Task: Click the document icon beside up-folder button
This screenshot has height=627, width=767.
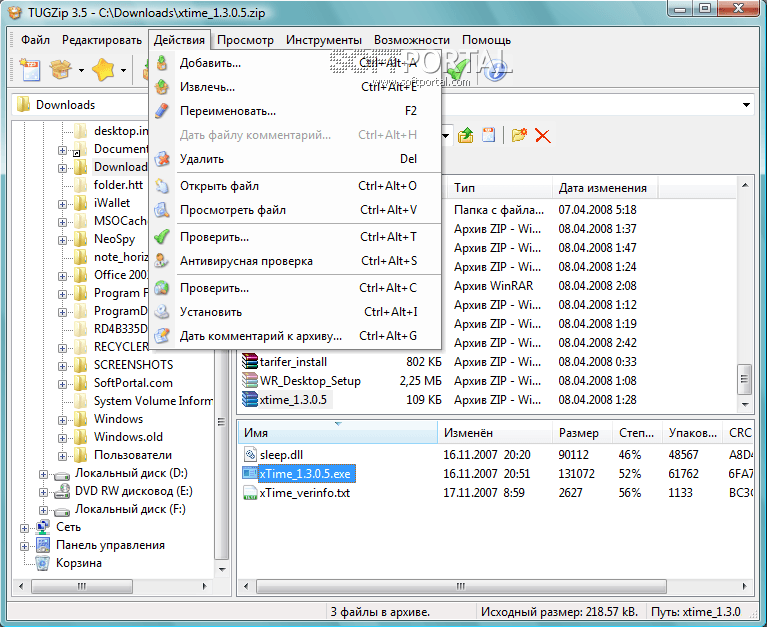Action: click(x=489, y=135)
